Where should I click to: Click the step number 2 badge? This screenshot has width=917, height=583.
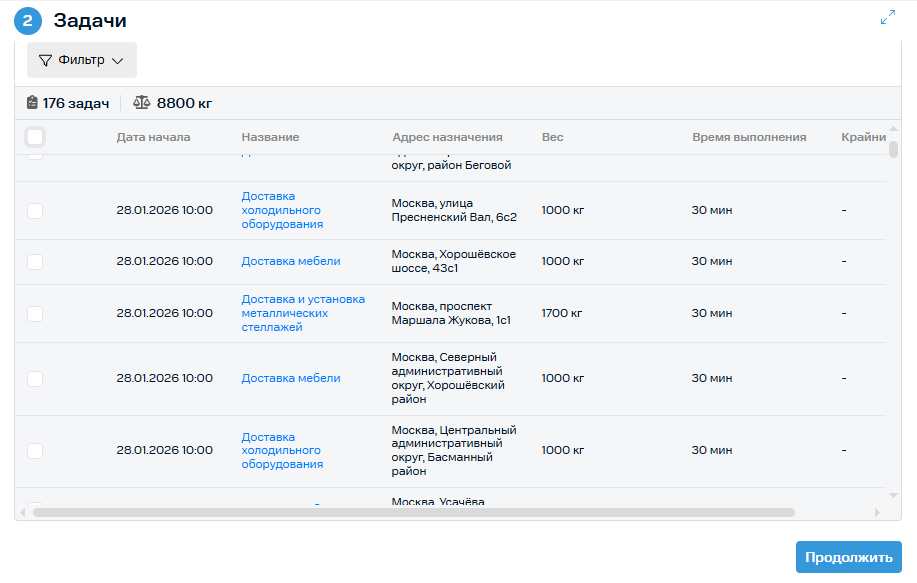[28, 20]
